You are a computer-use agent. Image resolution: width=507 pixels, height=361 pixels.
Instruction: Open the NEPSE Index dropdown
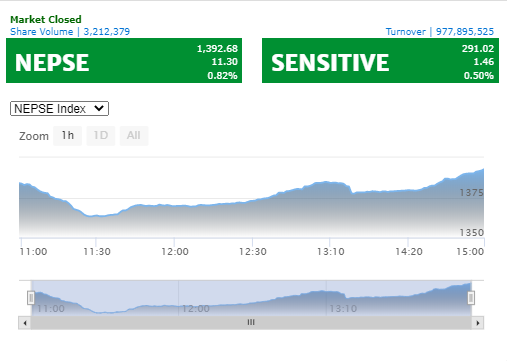pyautogui.click(x=59, y=109)
